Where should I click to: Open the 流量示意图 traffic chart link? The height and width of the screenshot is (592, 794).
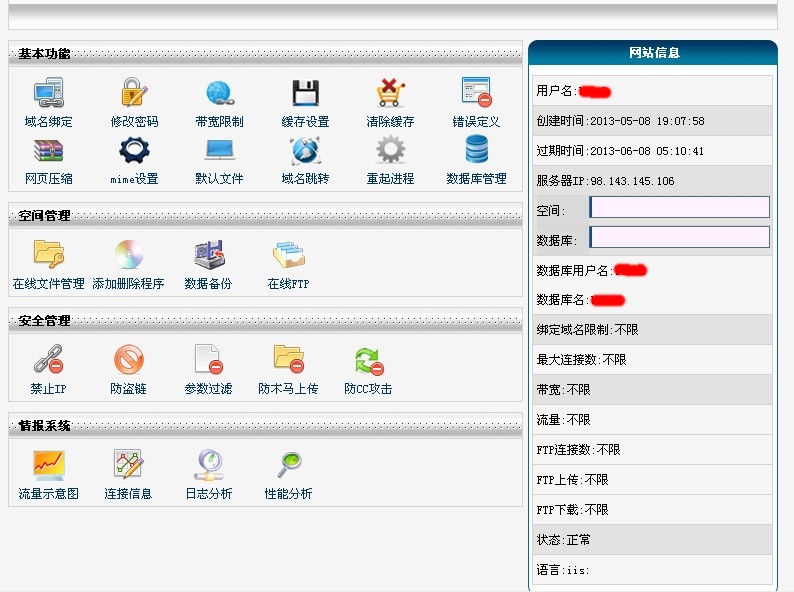tap(48, 493)
